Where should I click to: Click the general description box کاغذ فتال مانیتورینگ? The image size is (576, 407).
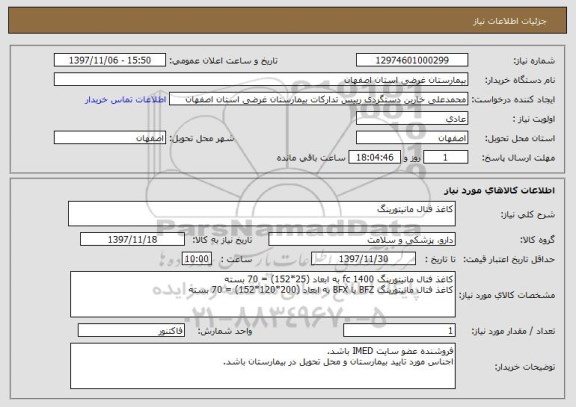pyautogui.click(x=262, y=214)
